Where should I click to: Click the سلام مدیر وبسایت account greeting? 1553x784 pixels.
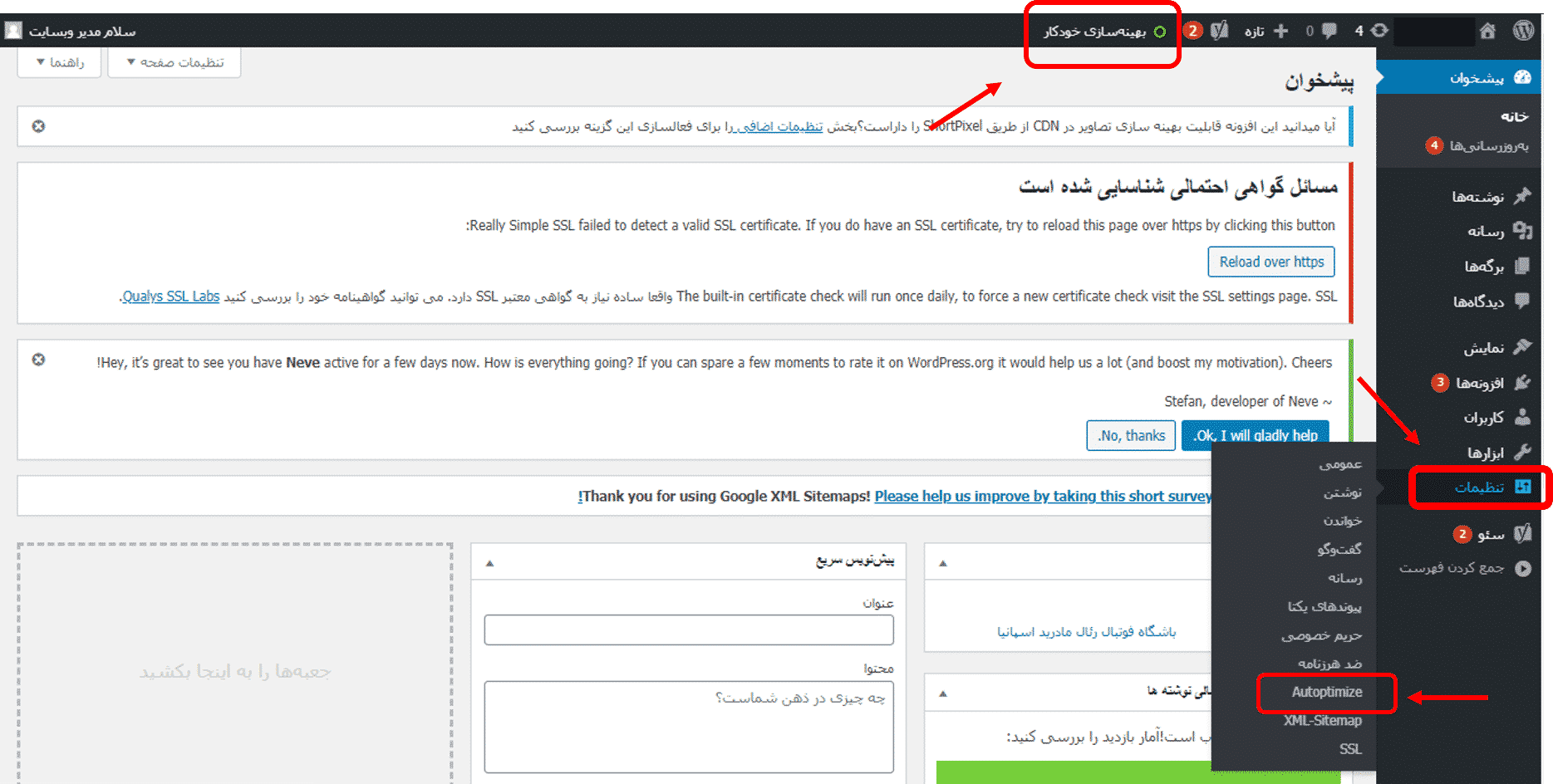(x=82, y=32)
